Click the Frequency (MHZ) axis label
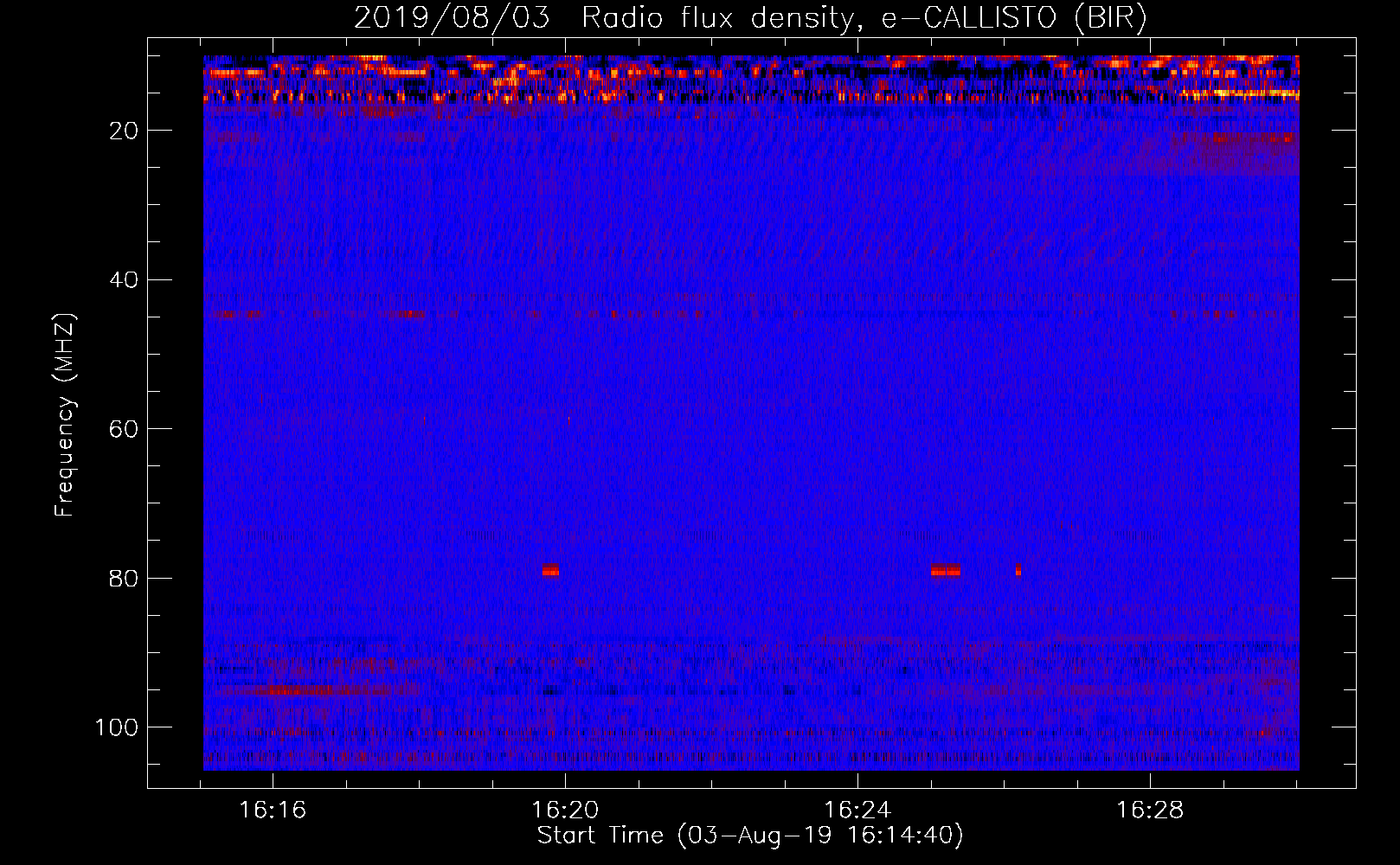 [x=65, y=415]
